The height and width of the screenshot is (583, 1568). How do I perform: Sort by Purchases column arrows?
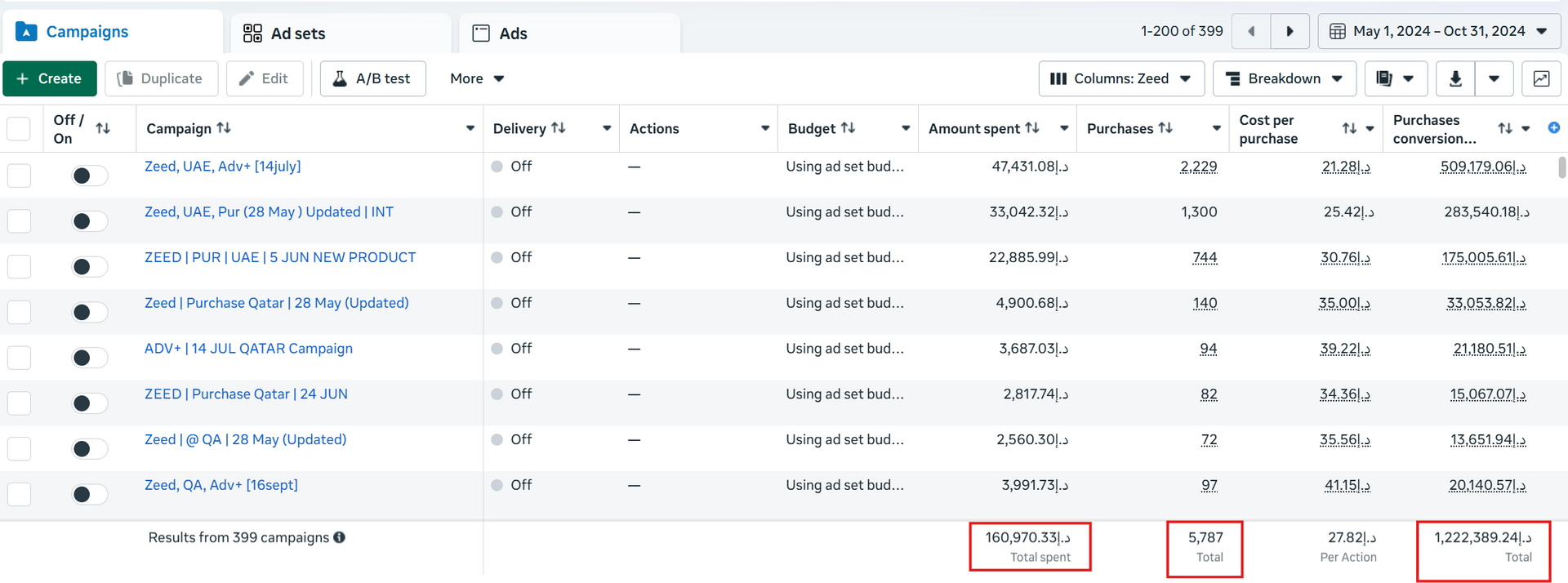click(1165, 127)
